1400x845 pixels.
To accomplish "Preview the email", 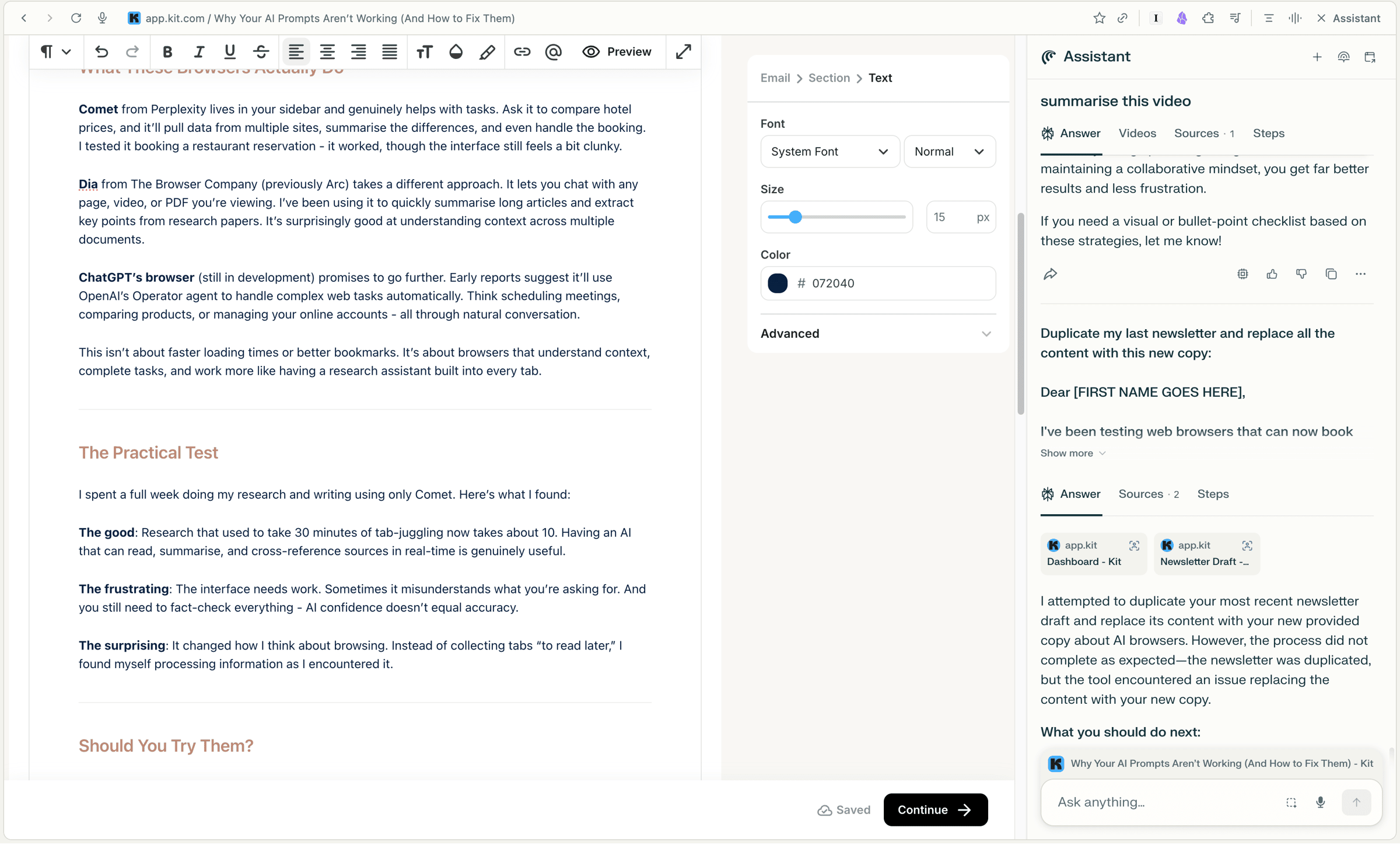I will [617, 52].
